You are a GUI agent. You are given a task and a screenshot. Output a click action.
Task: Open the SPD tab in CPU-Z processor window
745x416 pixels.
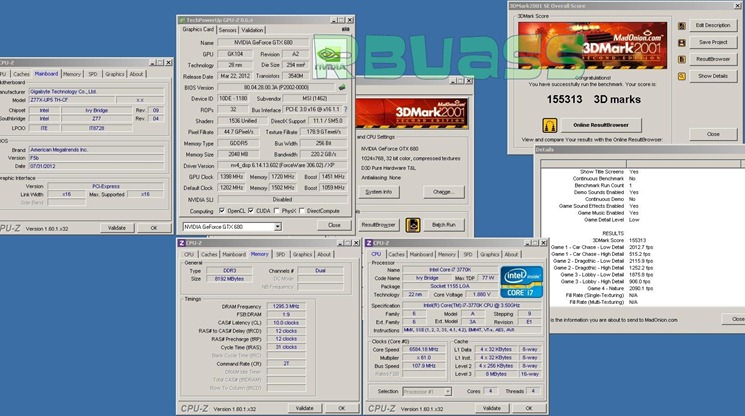[468, 255]
